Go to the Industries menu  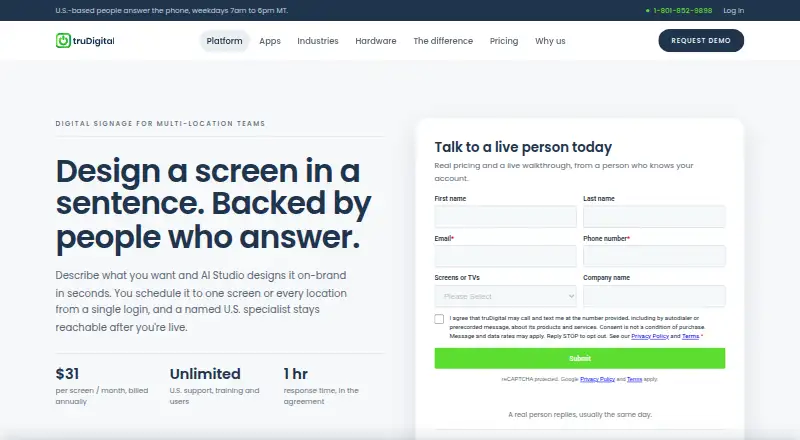[x=318, y=41]
